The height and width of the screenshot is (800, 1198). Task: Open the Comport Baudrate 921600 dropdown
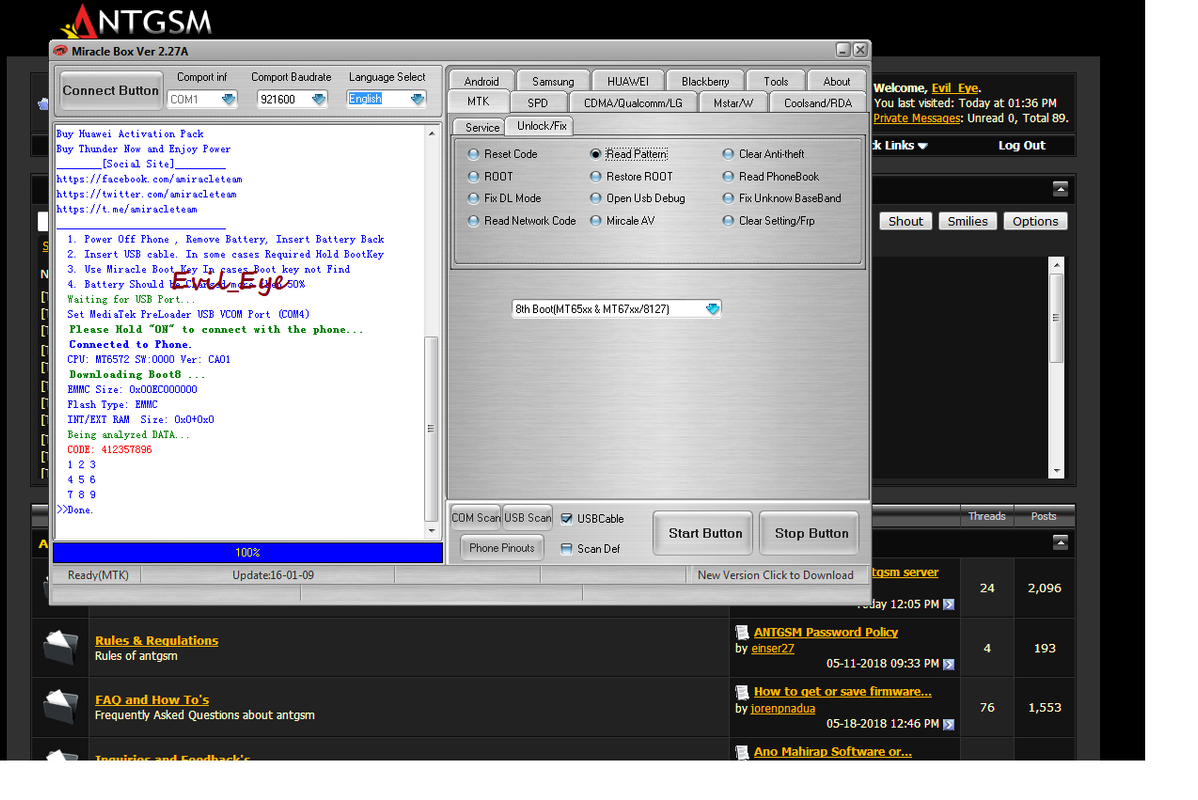point(319,99)
